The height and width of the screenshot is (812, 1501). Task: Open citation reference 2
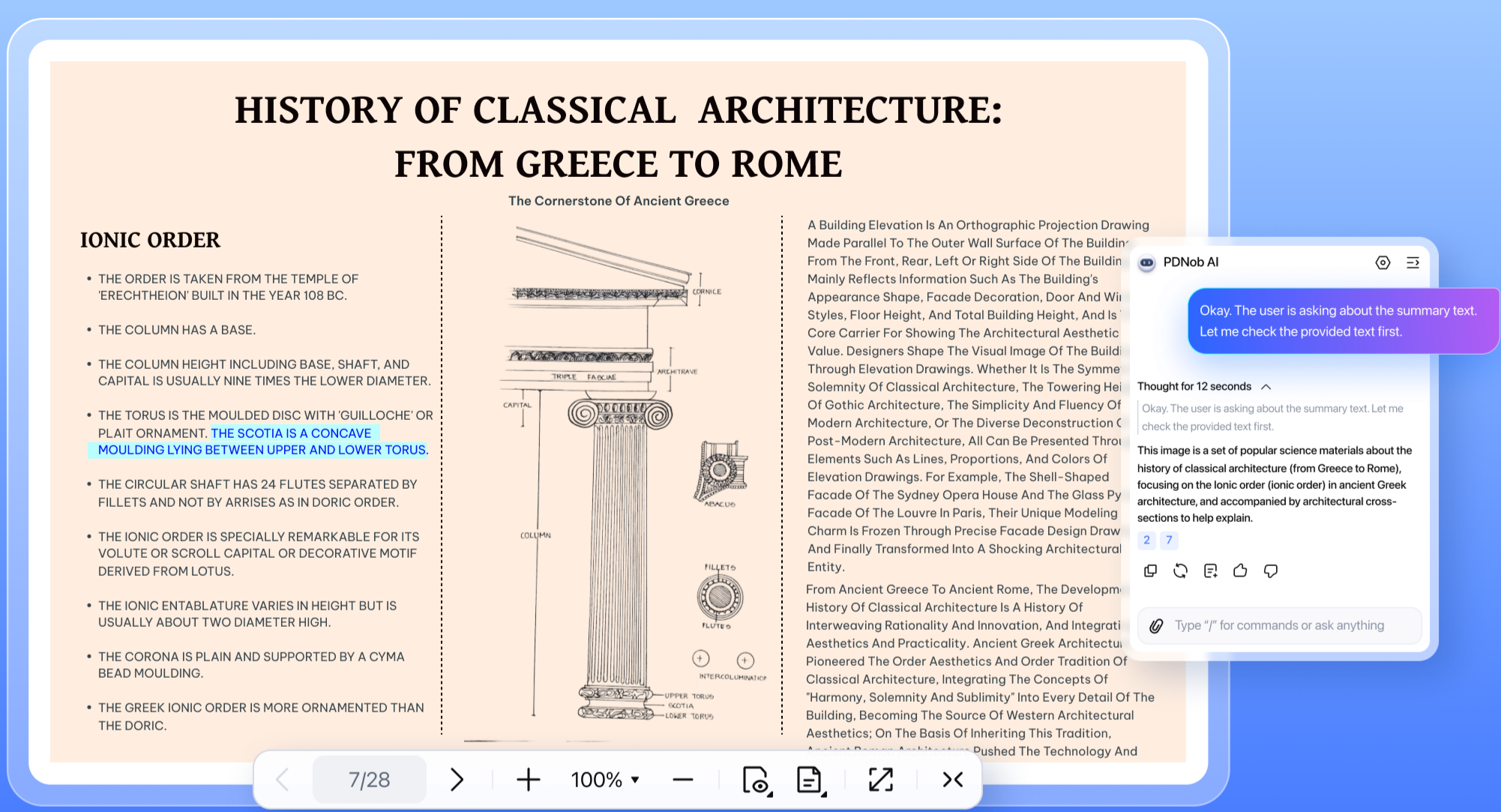[x=1146, y=540]
